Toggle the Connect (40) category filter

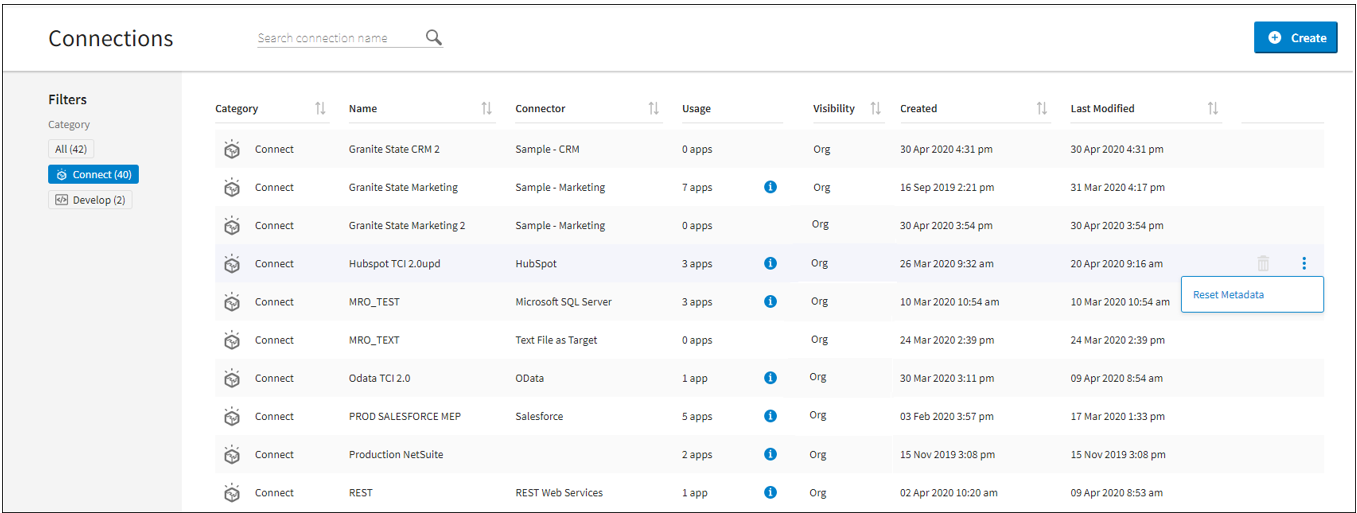(93, 174)
